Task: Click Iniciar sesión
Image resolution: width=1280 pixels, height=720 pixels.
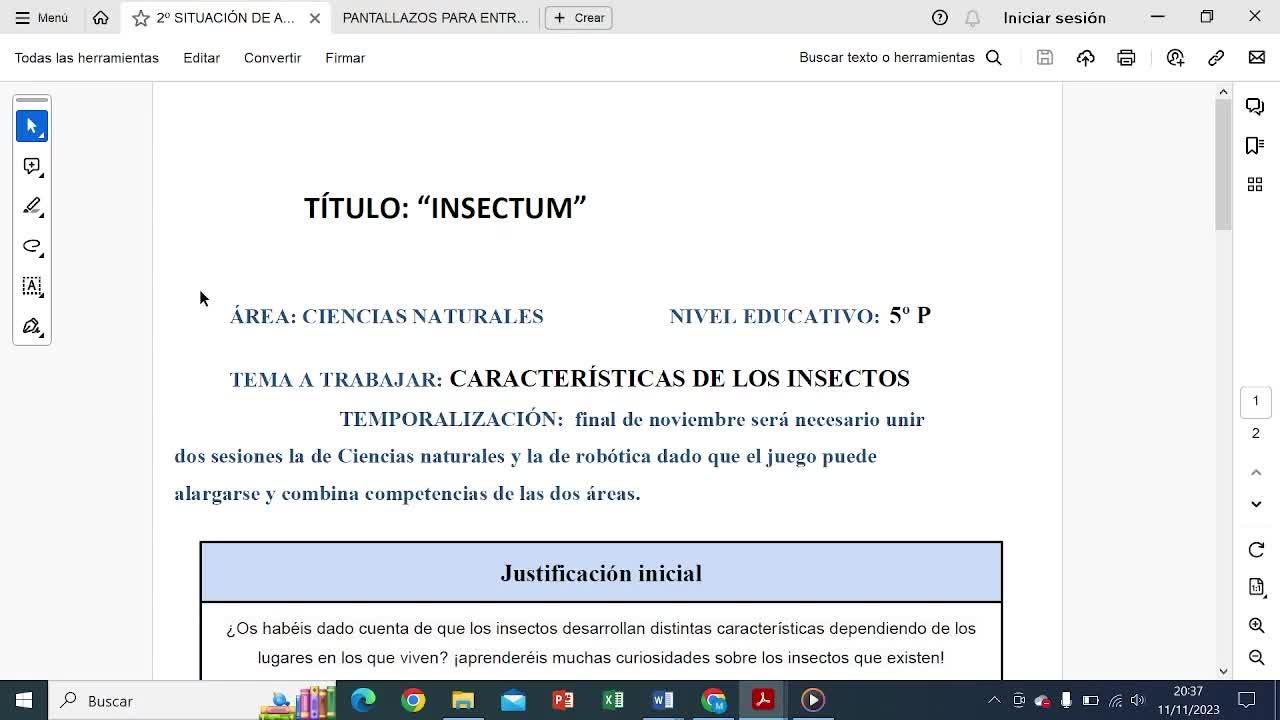Action: (x=1054, y=17)
